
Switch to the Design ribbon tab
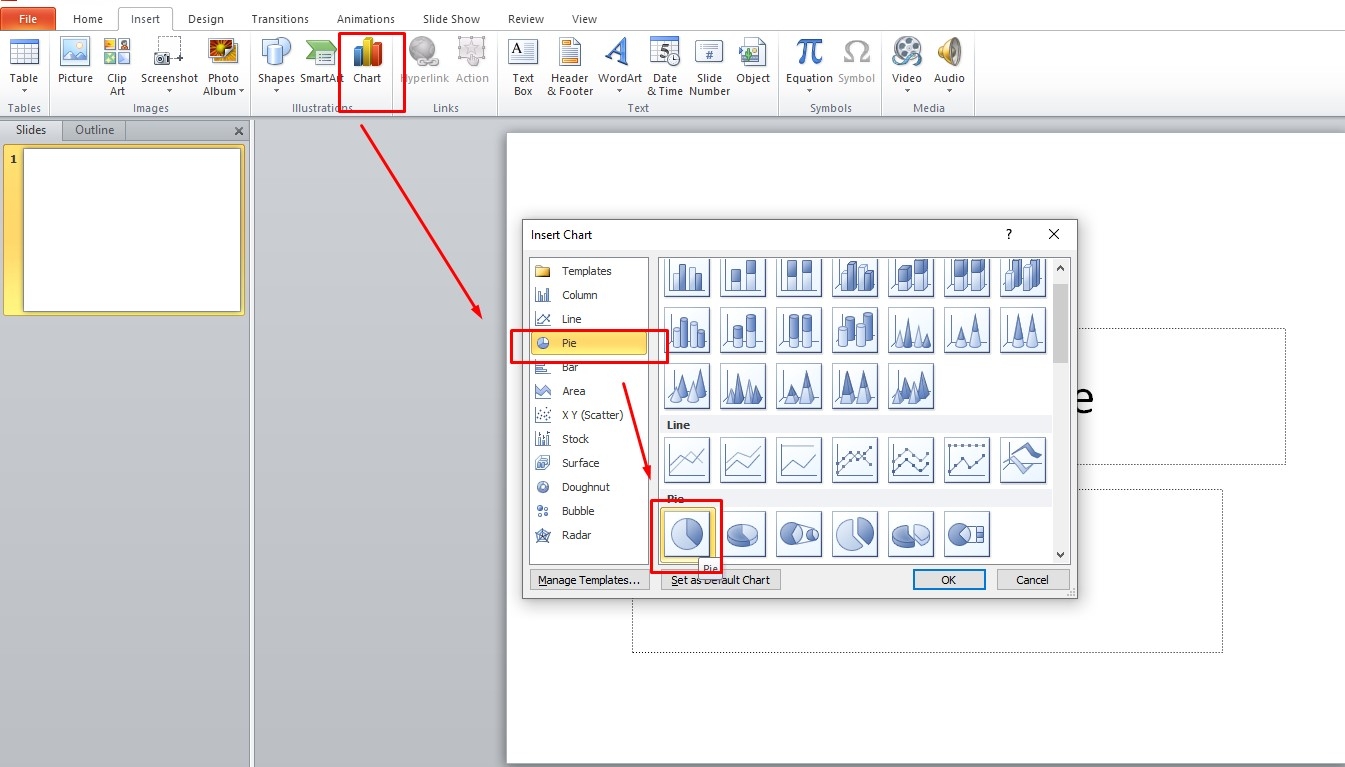coord(206,19)
